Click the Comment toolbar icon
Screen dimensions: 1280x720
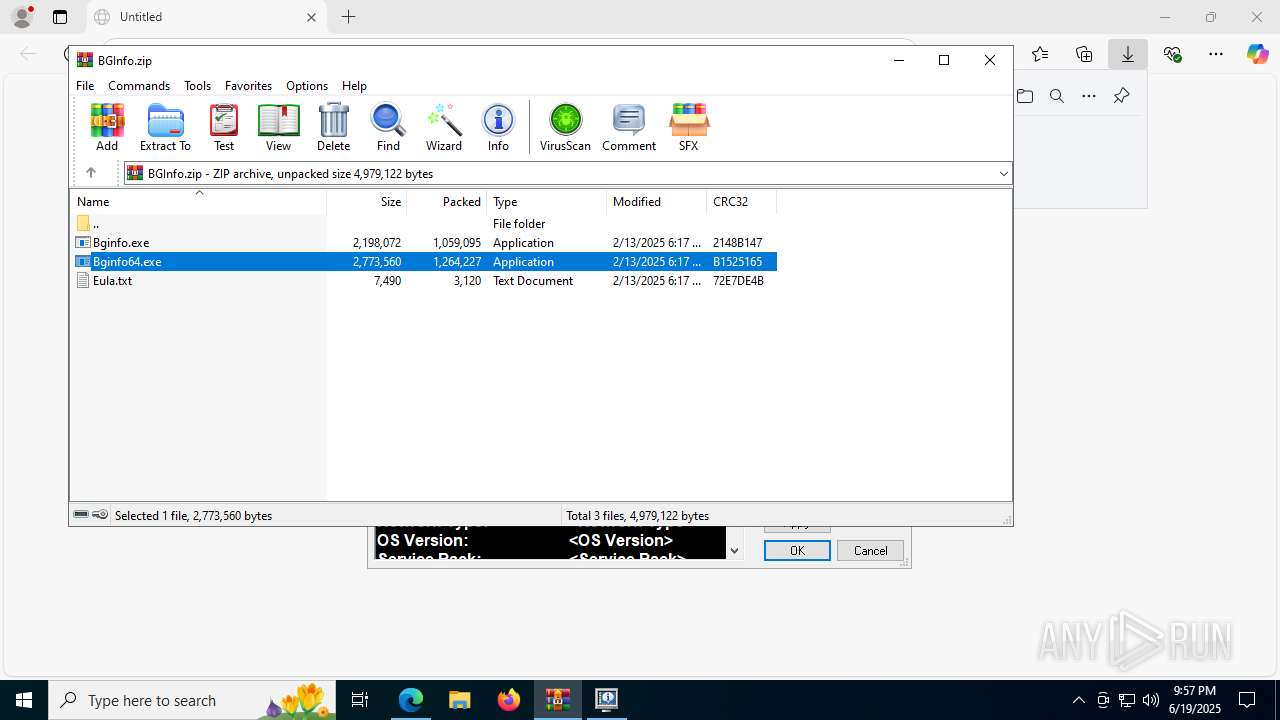click(x=629, y=127)
